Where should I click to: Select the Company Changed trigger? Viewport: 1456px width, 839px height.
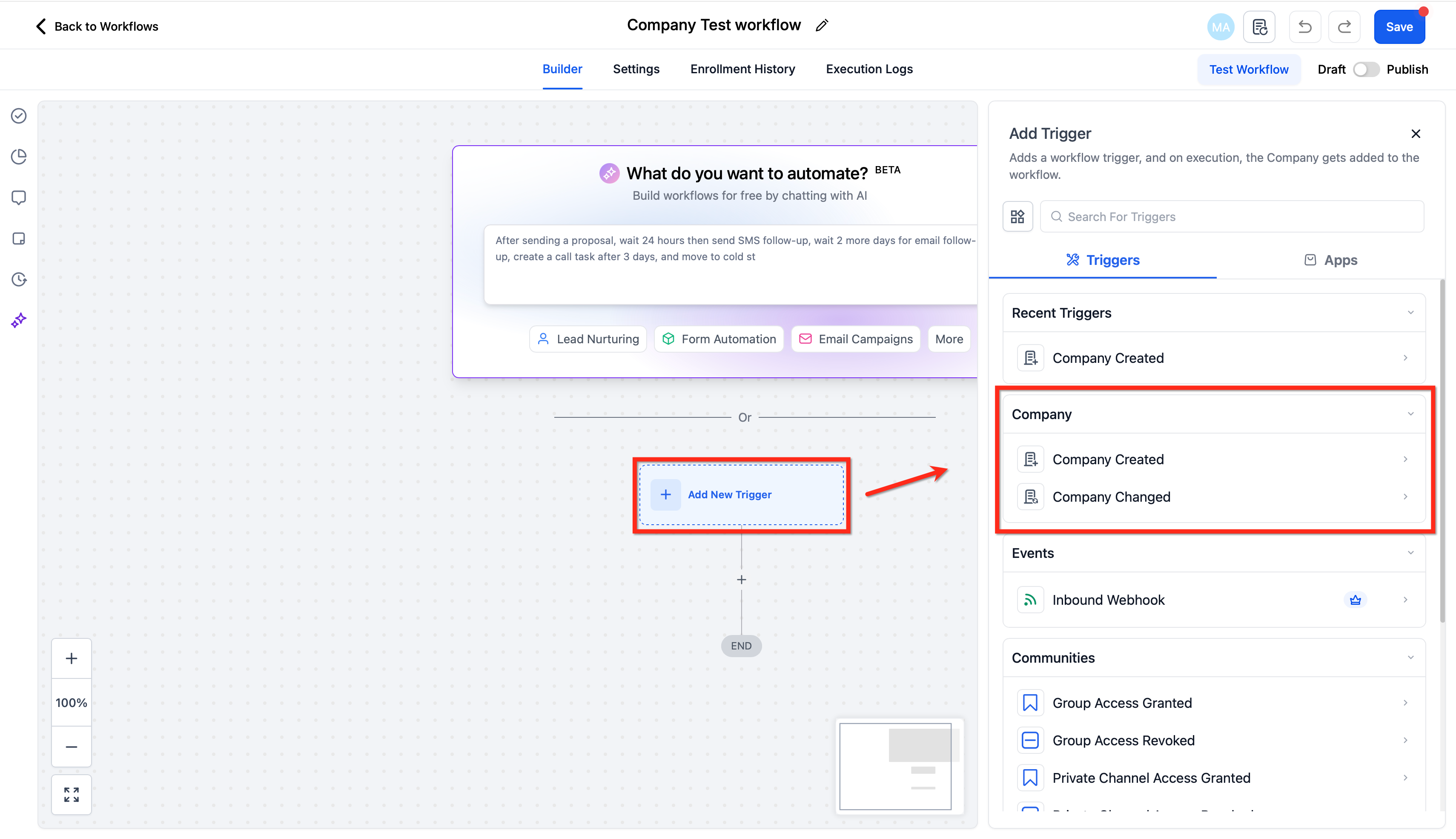[1111, 497]
